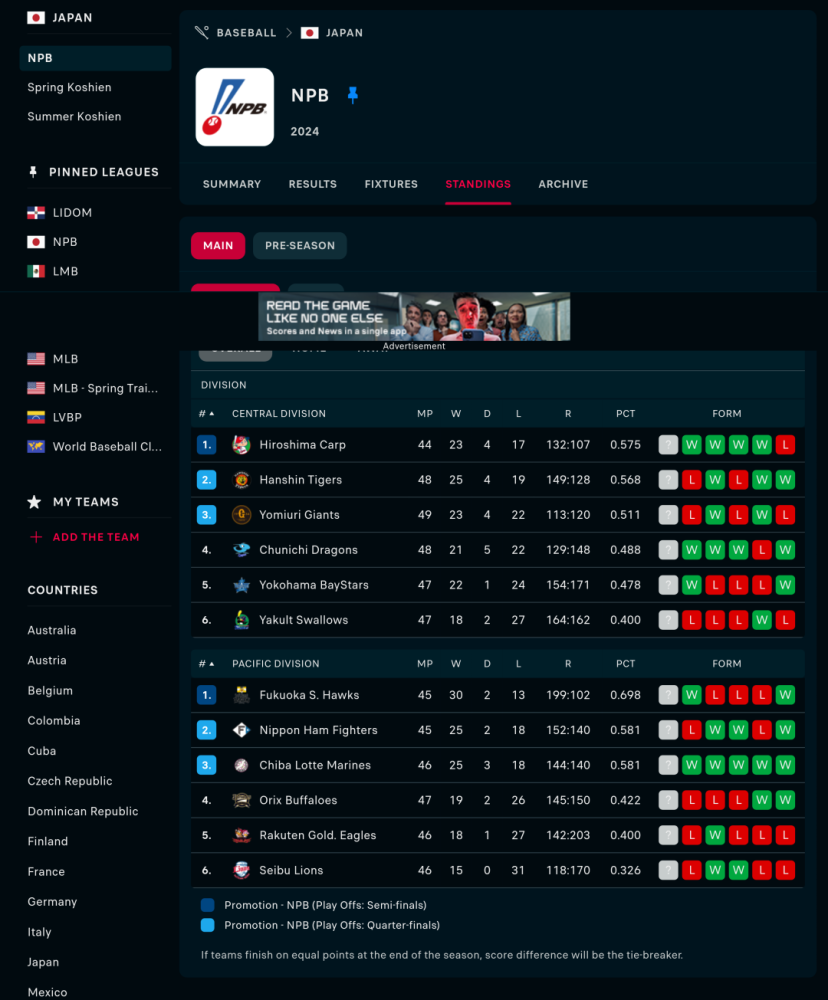Open Germany in Countries list
This screenshot has width=828, height=1000.
(x=52, y=902)
